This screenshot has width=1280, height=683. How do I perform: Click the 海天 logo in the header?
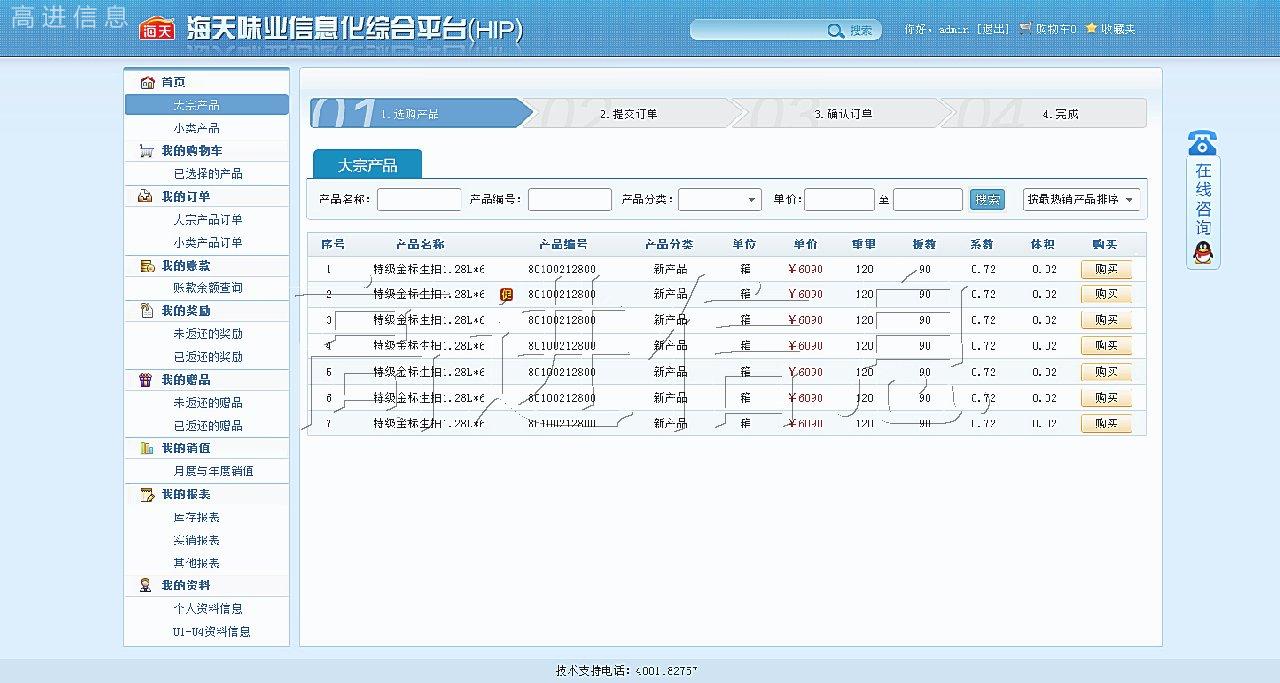click(157, 29)
